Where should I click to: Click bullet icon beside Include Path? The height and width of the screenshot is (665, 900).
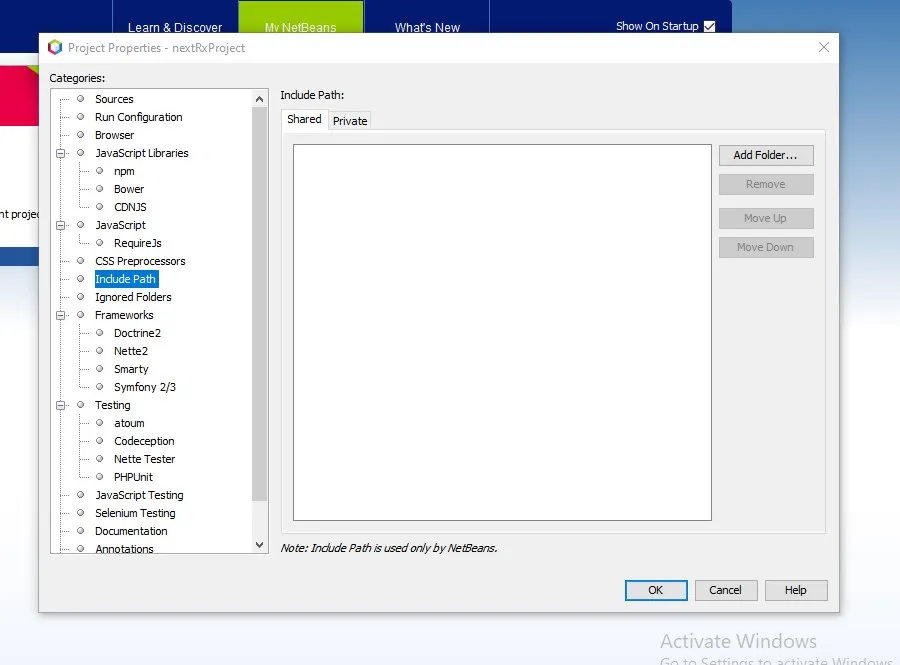pyautogui.click(x=80, y=278)
